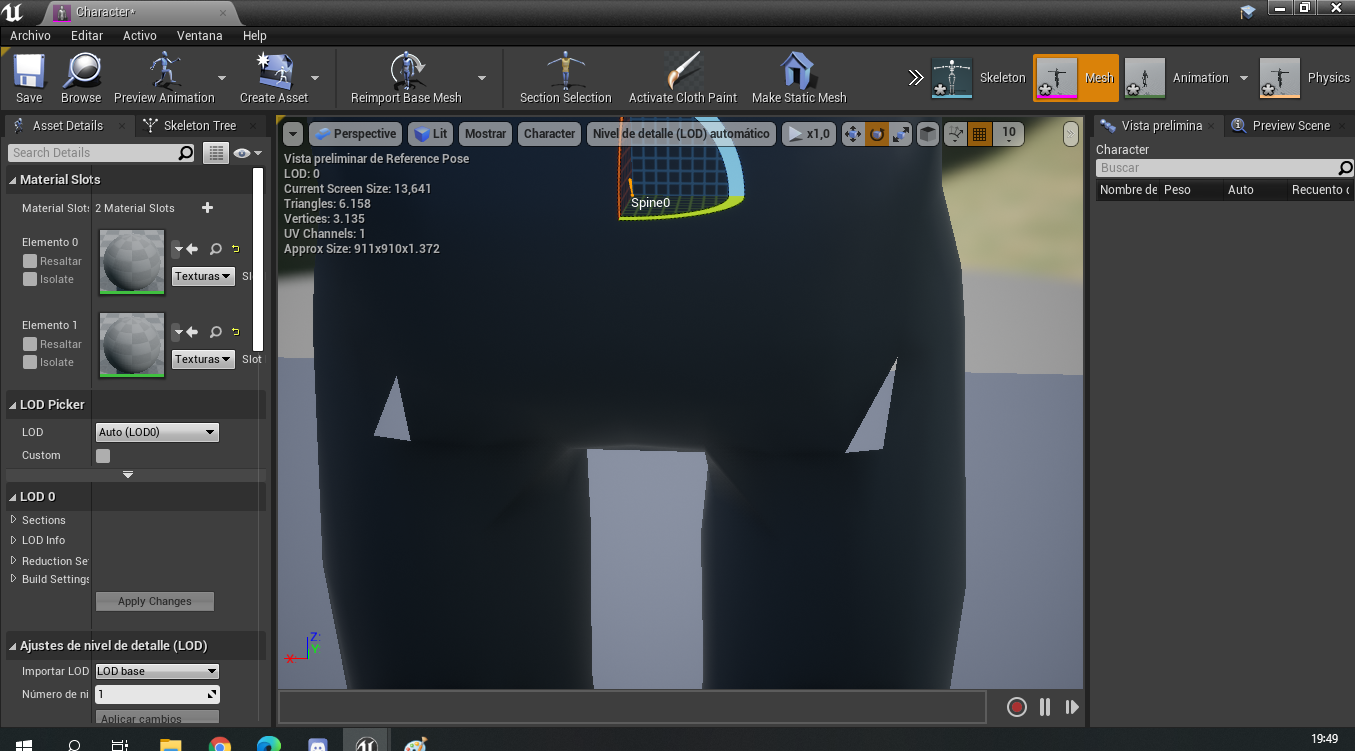1355x751 pixels.
Task: Enable Isolate checkbox for Elemento 0
Action: 30,279
